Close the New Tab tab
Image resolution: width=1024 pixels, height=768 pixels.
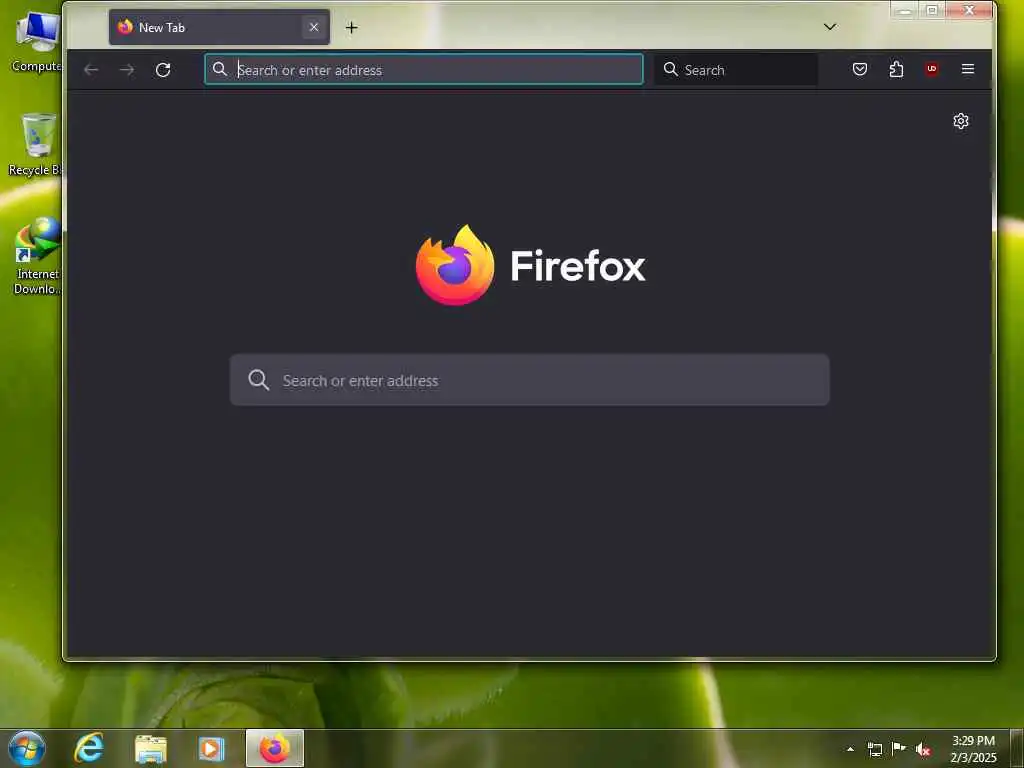314,27
